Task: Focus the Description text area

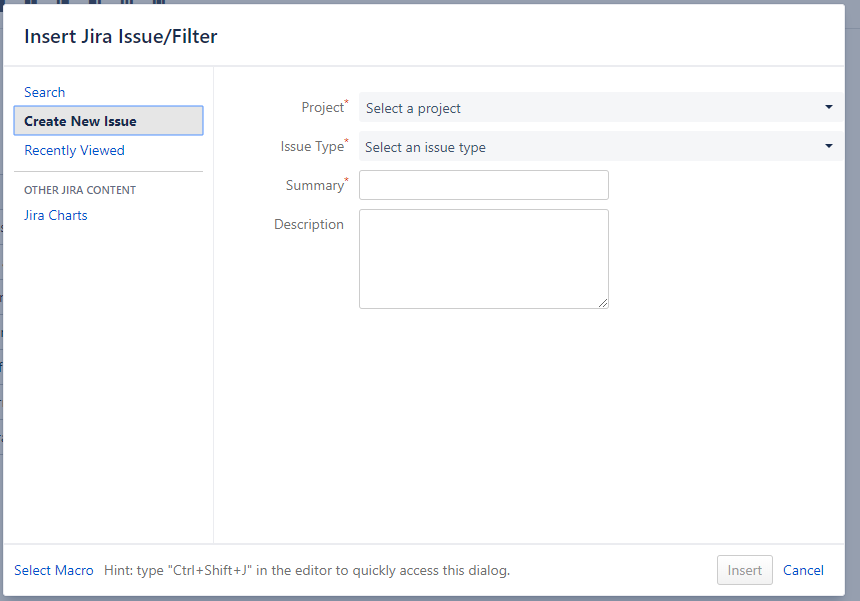Action: click(x=484, y=259)
